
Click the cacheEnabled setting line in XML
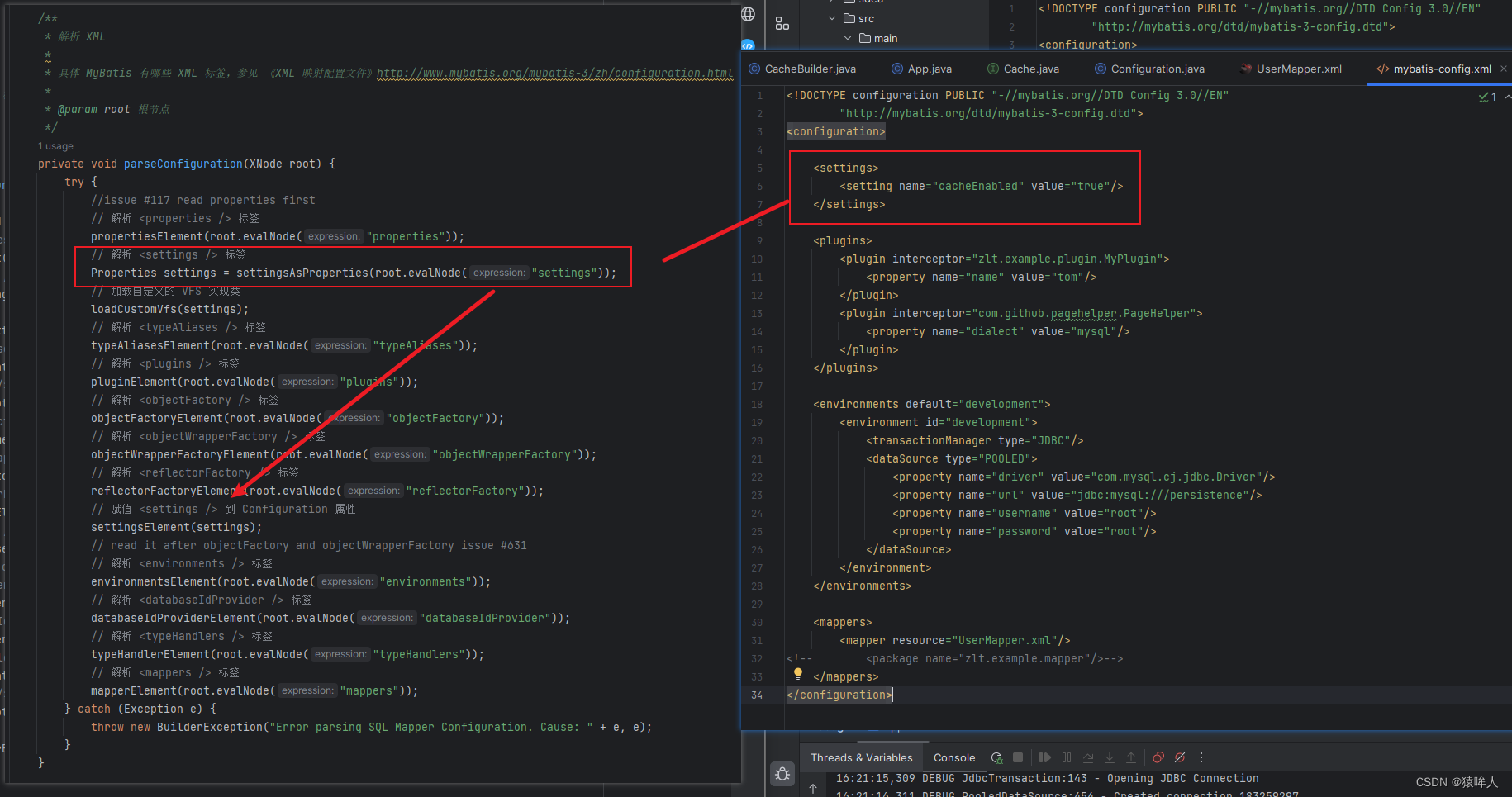pos(981,186)
